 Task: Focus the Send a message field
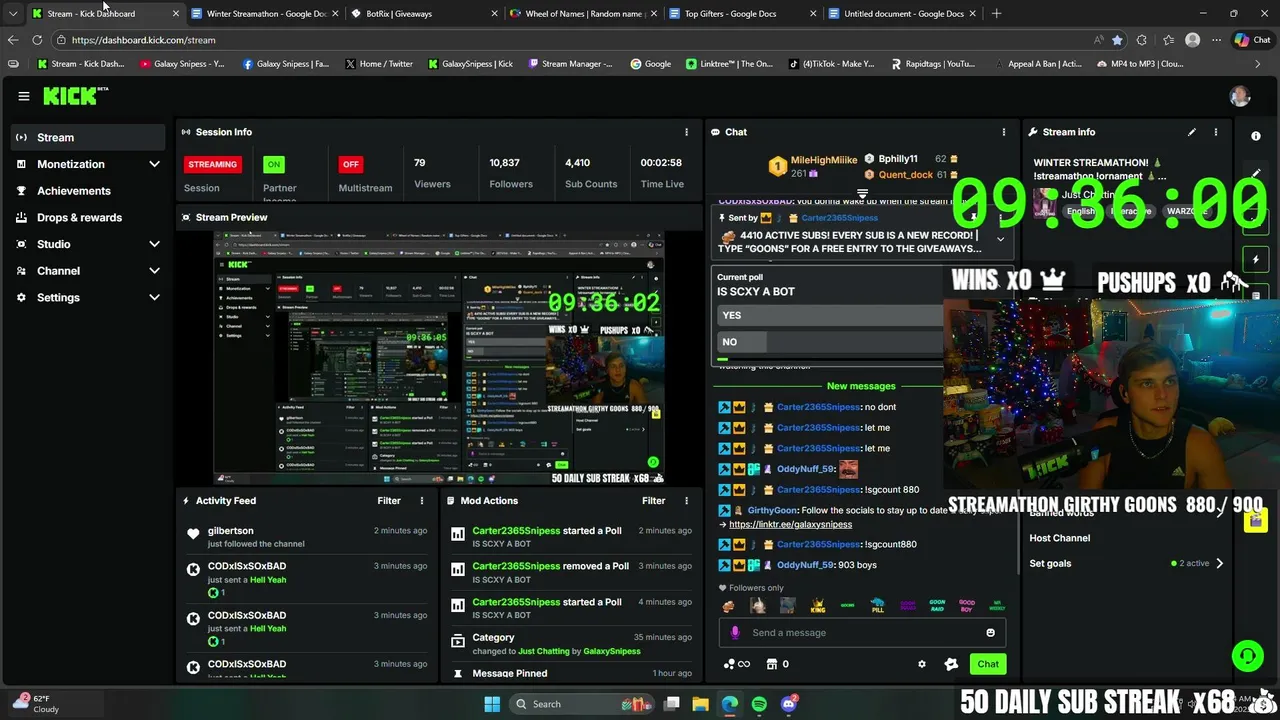coord(863,633)
